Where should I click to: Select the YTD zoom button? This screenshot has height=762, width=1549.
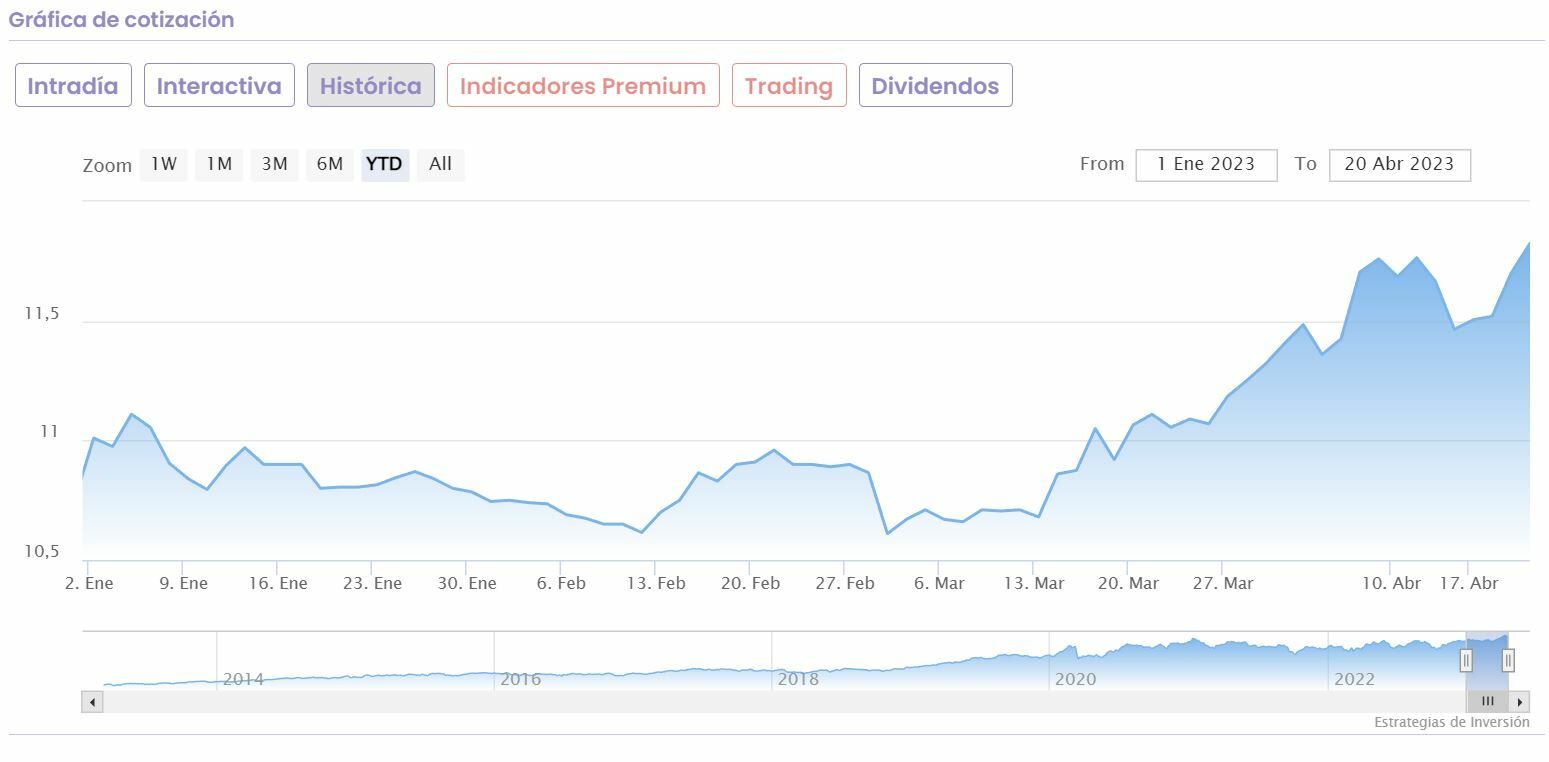(385, 165)
